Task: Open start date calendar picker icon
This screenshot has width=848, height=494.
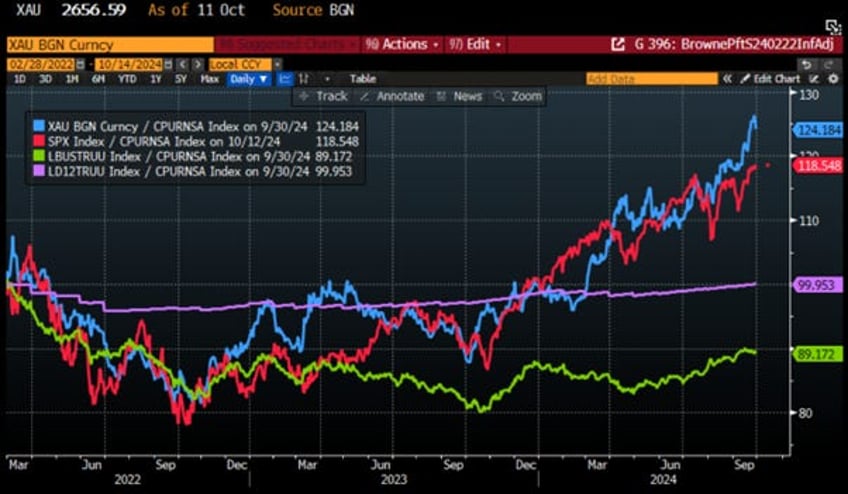Action: (81, 64)
